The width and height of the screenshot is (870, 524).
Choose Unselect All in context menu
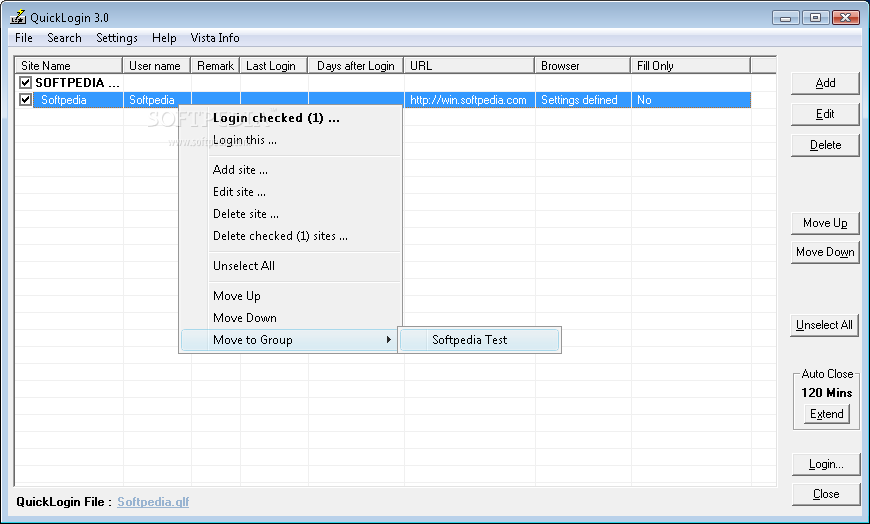tap(290, 266)
